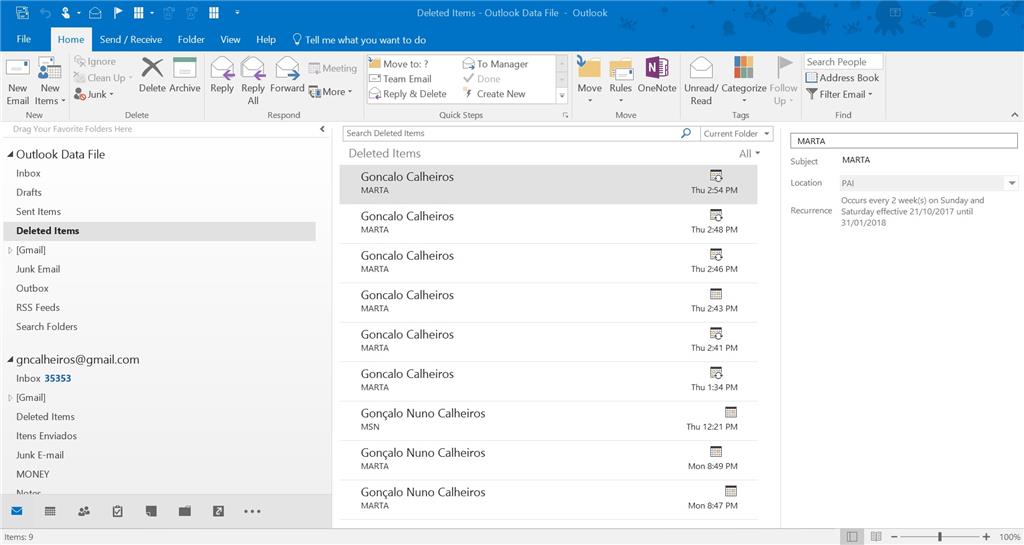Switch to the Send / Receive tab
This screenshot has height=545, width=1024.
pyautogui.click(x=131, y=39)
